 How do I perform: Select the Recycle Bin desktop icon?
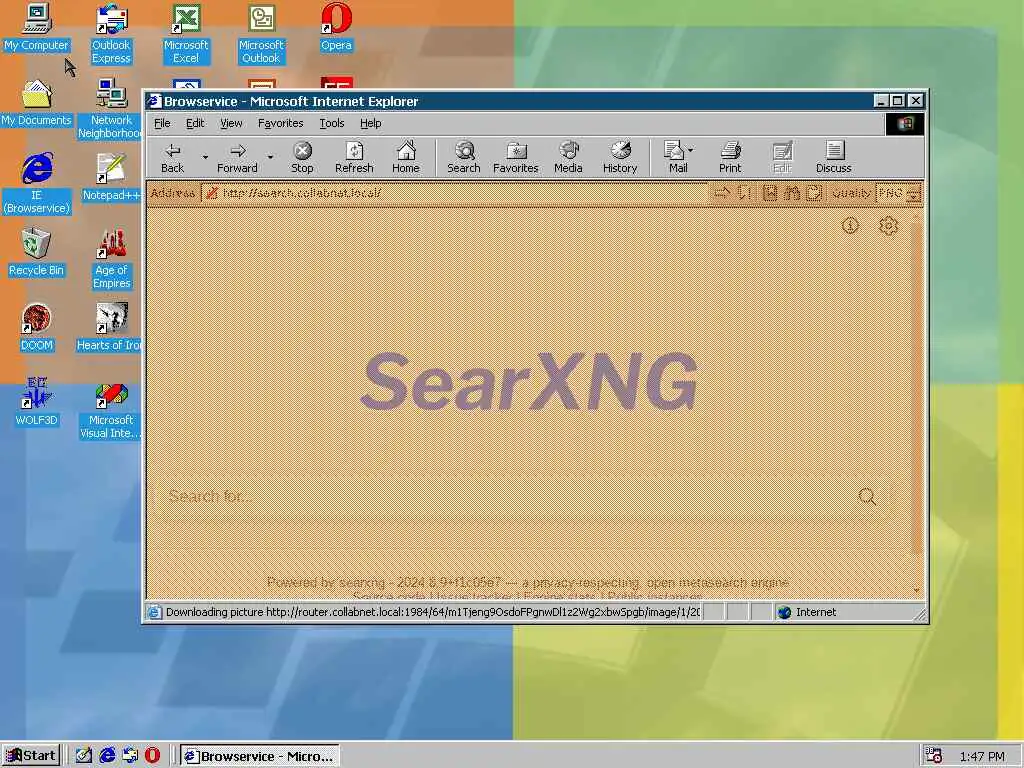[36, 253]
